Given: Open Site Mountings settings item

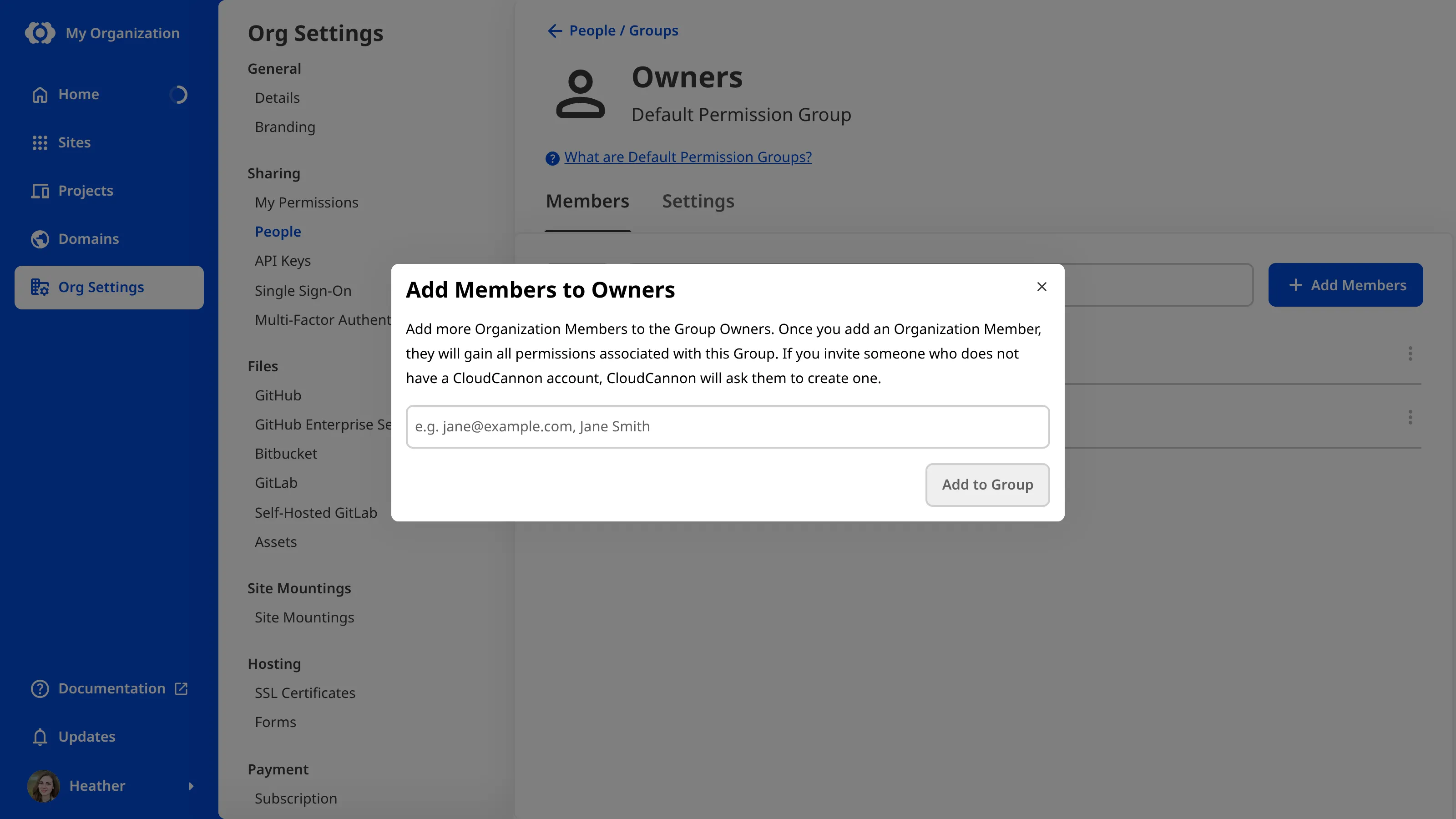Looking at the screenshot, I should 304,618.
